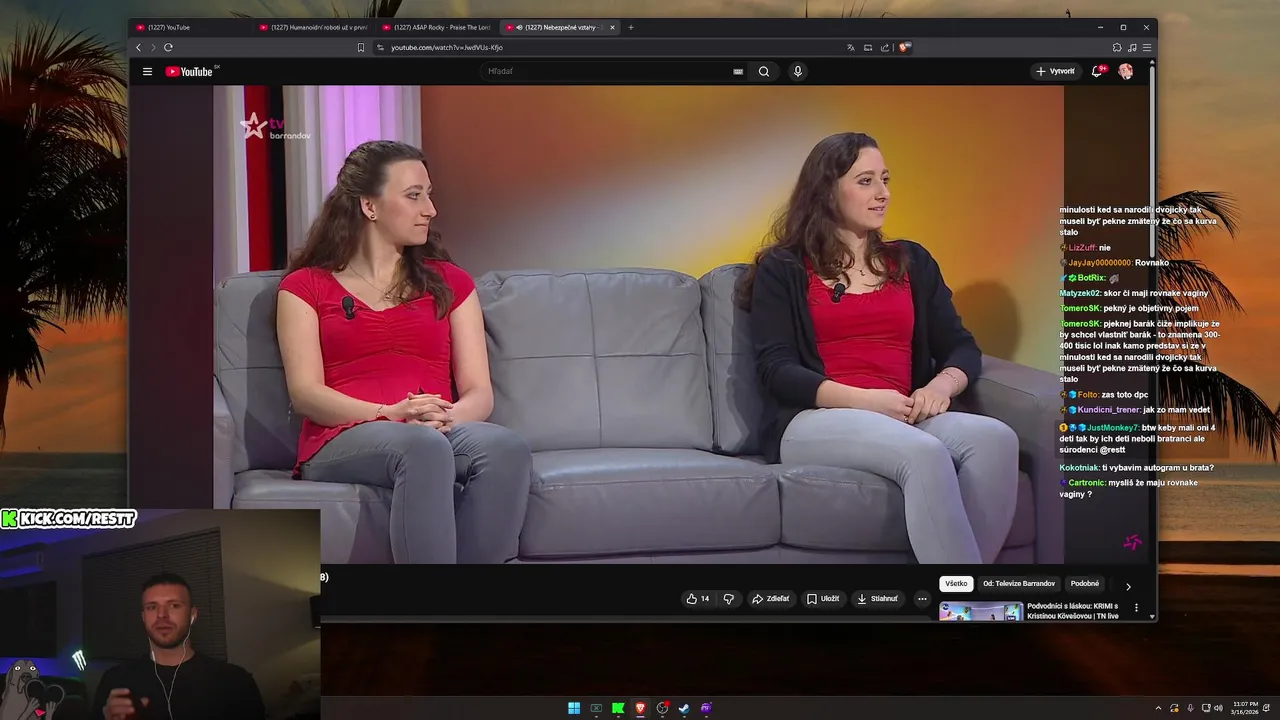1280x720 pixels.
Task: Open Kick app in taskbar
Action: click(x=618, y=708)
